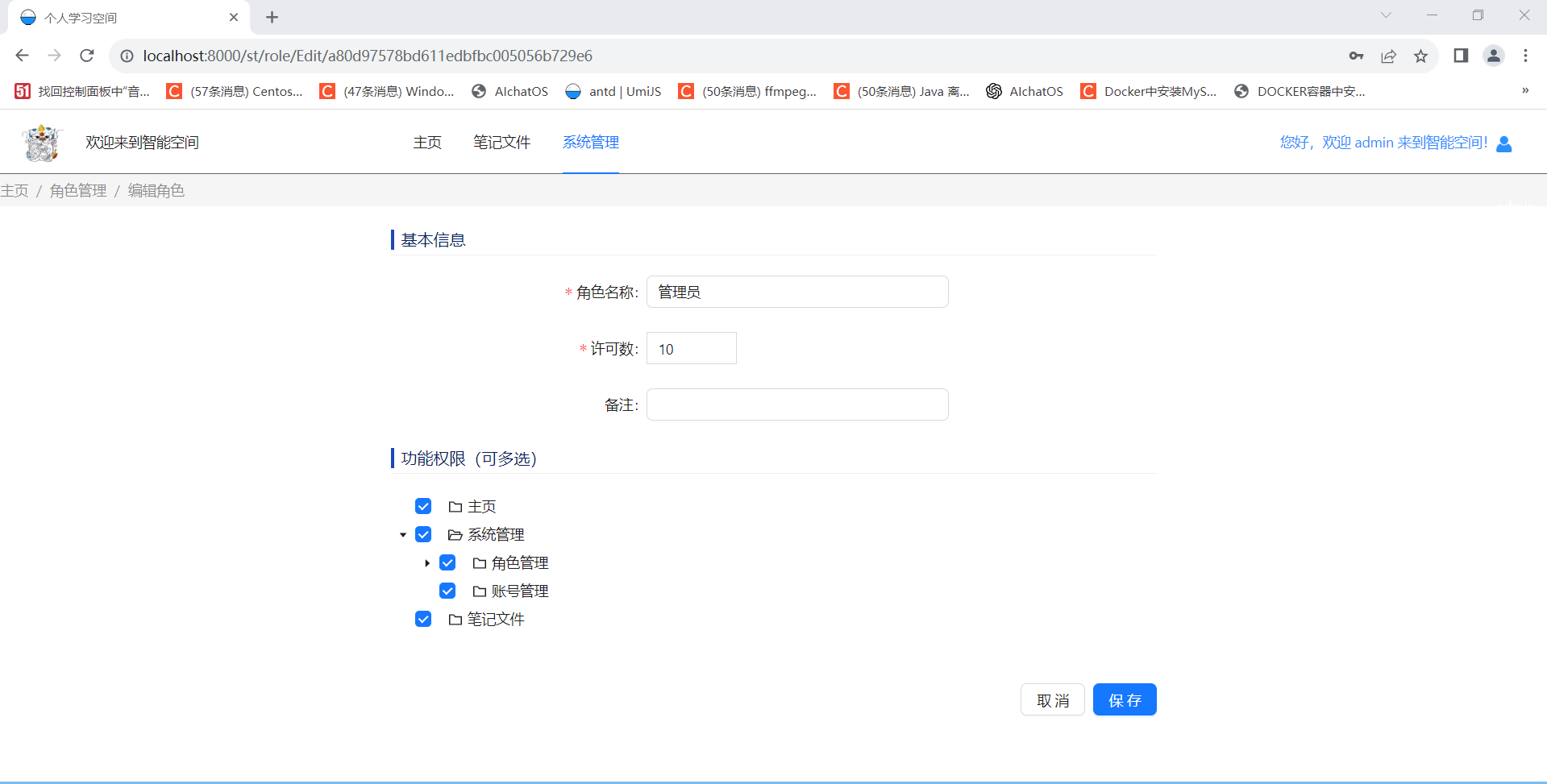Click 欢迎来到智能空间 site title
Viewport: 1547px width, 784px height.
pyautogui.click(x=142, y=143)
